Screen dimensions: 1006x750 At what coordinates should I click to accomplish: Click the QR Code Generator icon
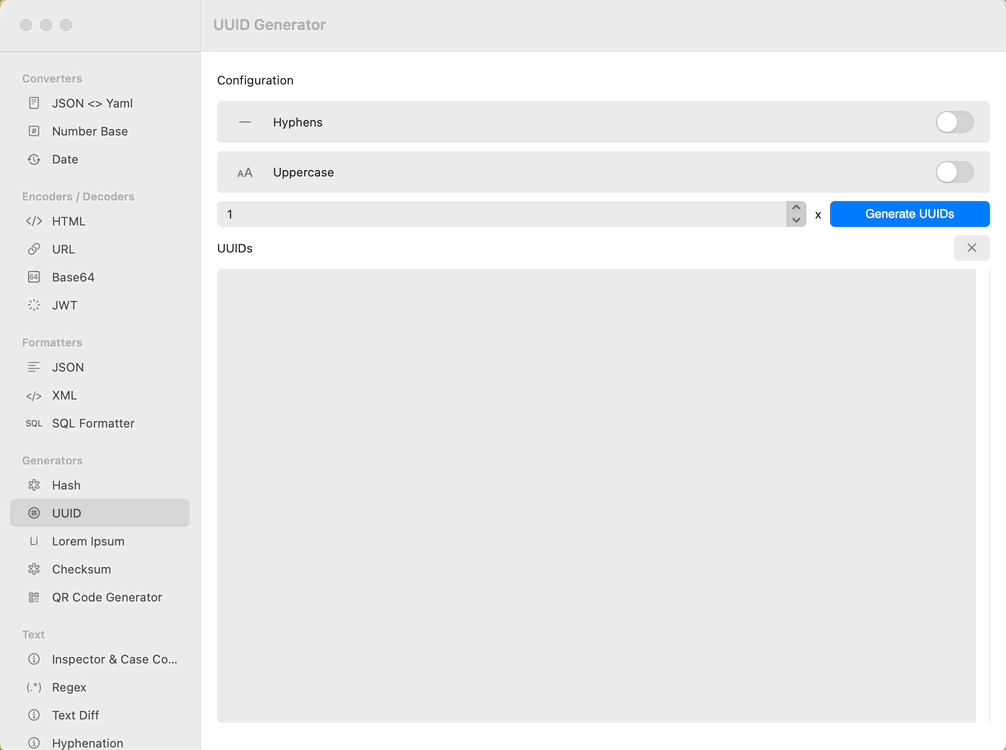[x=34, y=597]
